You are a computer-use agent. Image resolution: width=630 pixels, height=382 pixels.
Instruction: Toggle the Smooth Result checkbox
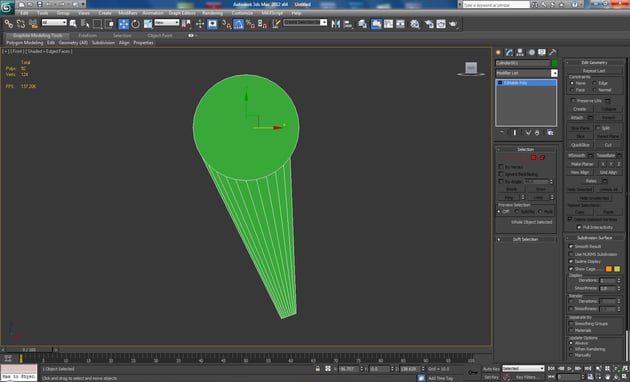(x=571, y=246)
